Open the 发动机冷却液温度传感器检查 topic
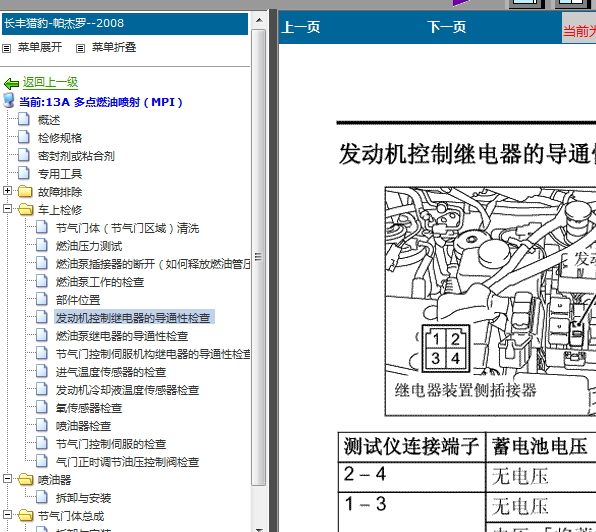 127,390
